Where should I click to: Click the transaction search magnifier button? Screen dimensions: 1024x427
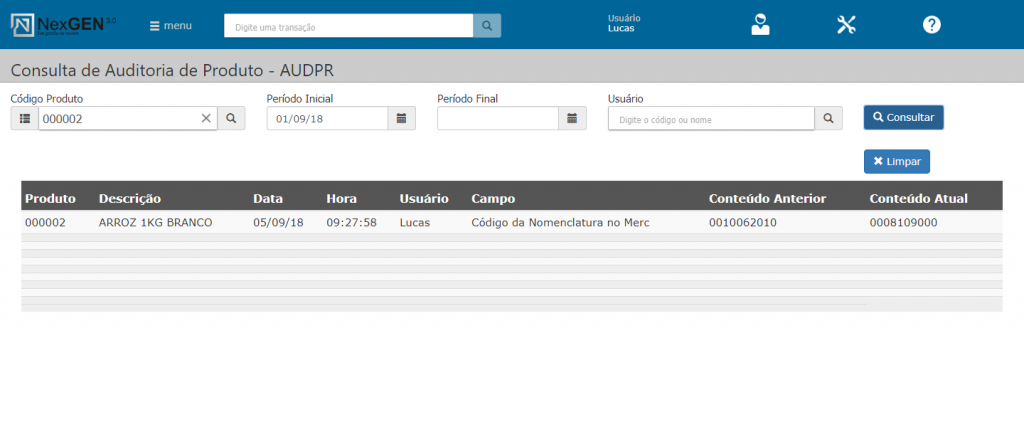pyautogui.click(x=487, y=26)
